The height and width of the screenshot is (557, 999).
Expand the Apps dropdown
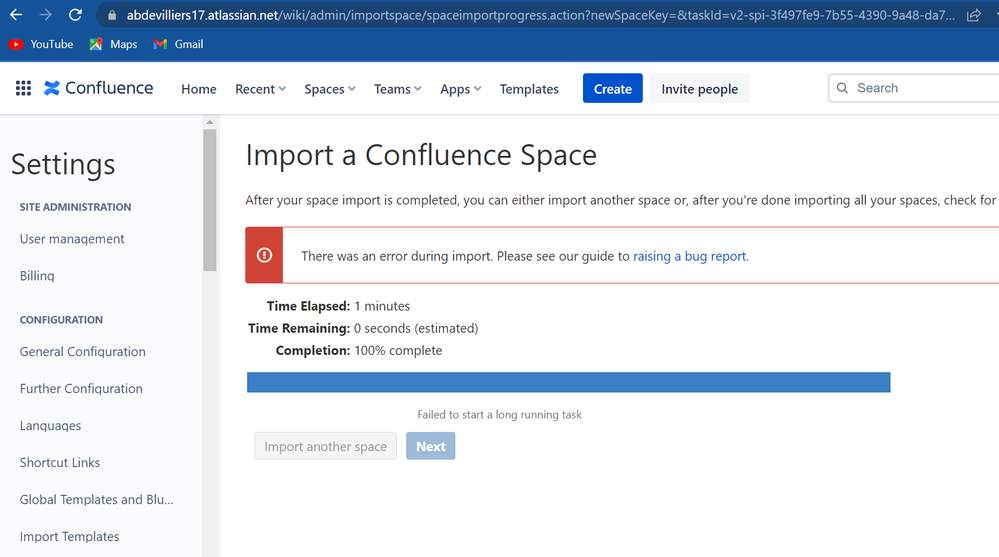[461, 89]
